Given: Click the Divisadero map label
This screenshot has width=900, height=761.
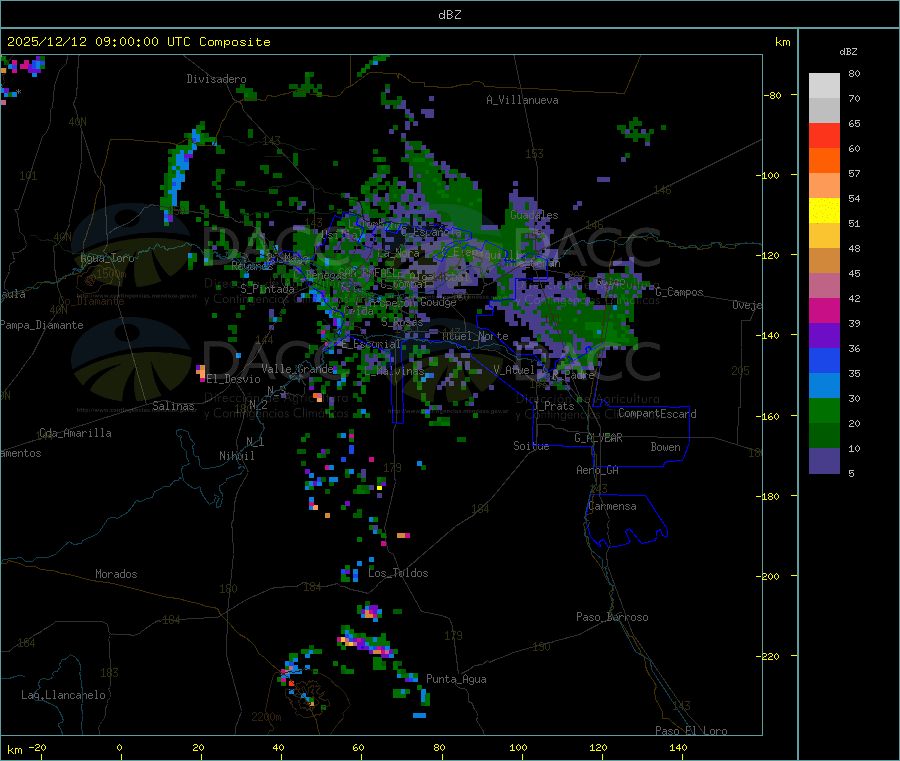Looking at the screenshot, I should (216, 79).
